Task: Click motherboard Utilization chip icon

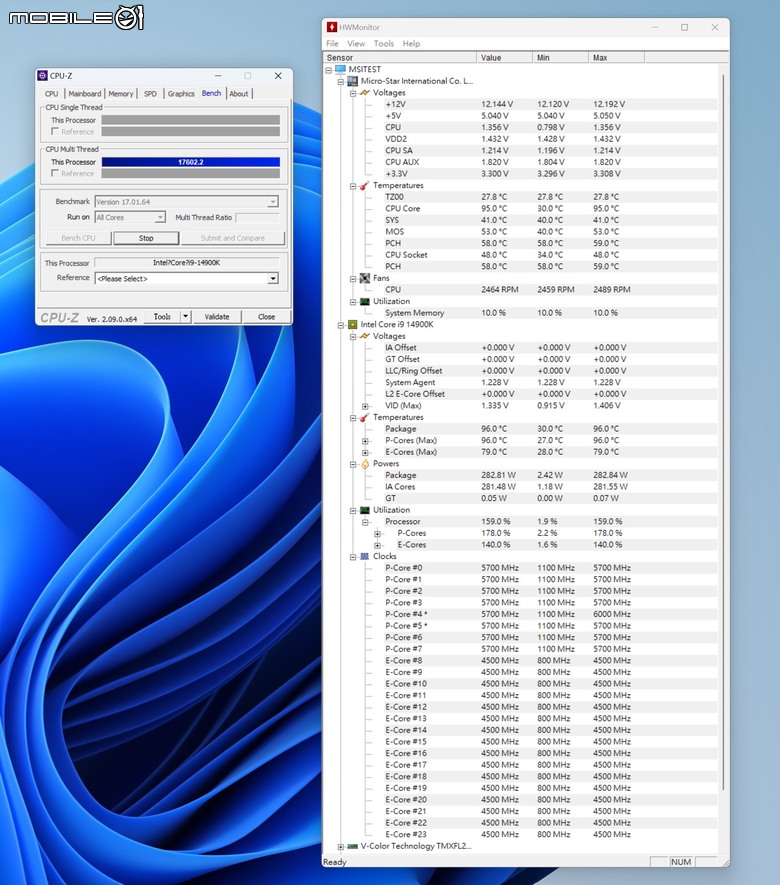Action: 365,301
